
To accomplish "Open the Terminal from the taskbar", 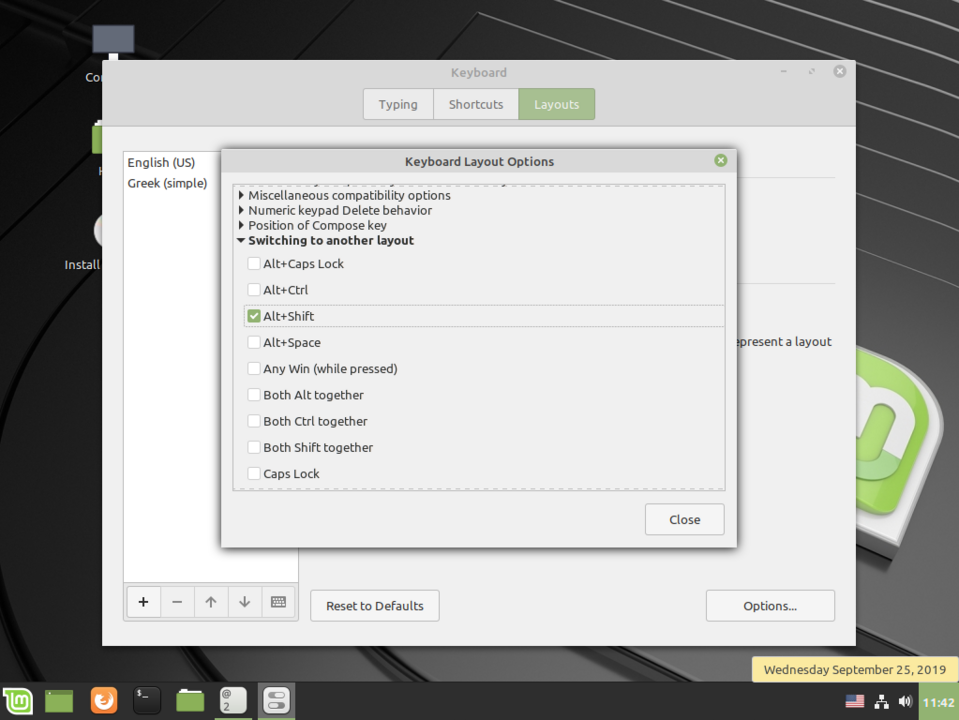I will click(147, 700).
